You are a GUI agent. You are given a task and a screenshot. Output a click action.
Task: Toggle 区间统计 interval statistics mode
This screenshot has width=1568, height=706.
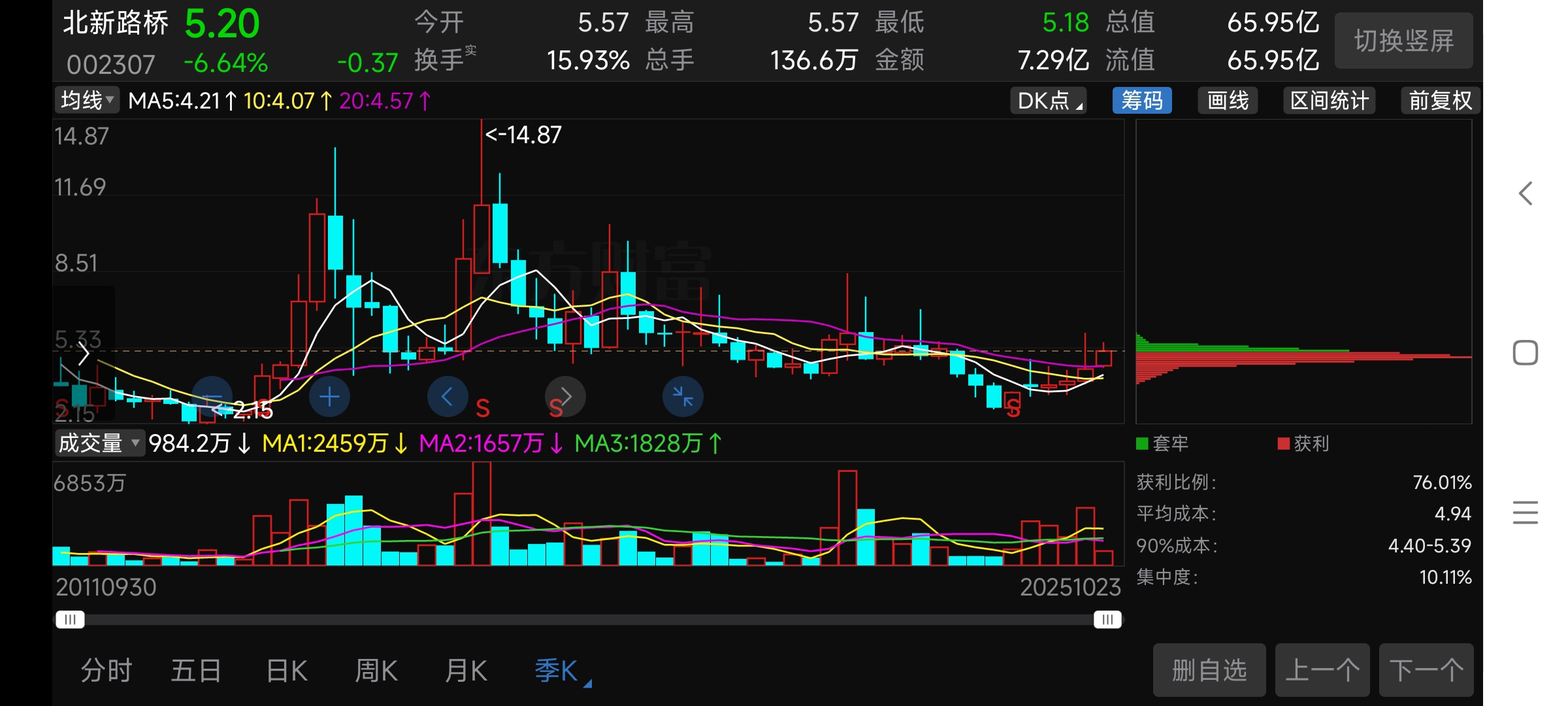[x=1329, y=101]
